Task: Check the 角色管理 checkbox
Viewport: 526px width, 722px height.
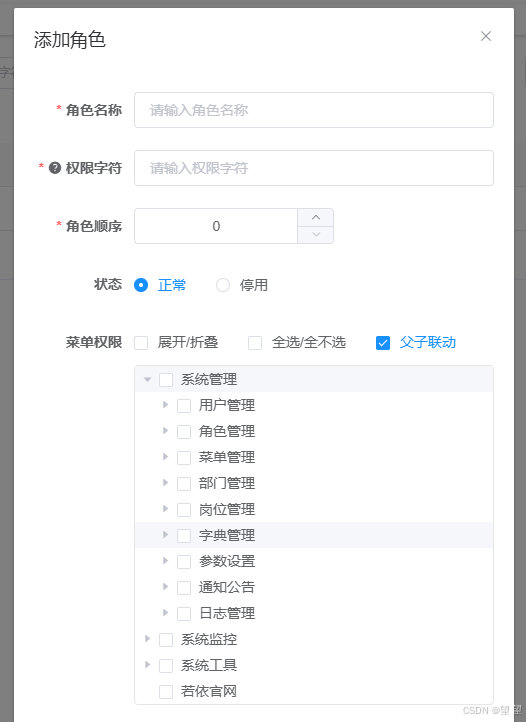Action: pos(184,432)
